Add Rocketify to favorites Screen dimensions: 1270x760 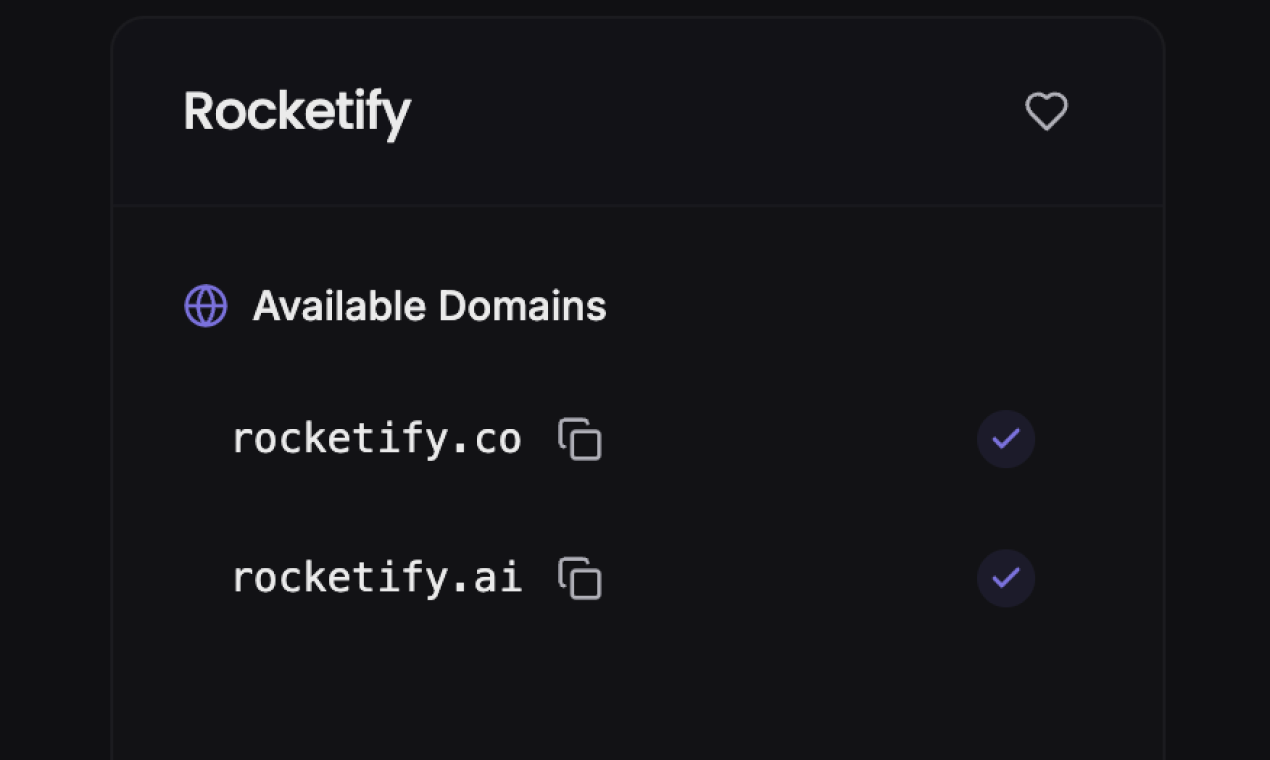pos(1046,111)
